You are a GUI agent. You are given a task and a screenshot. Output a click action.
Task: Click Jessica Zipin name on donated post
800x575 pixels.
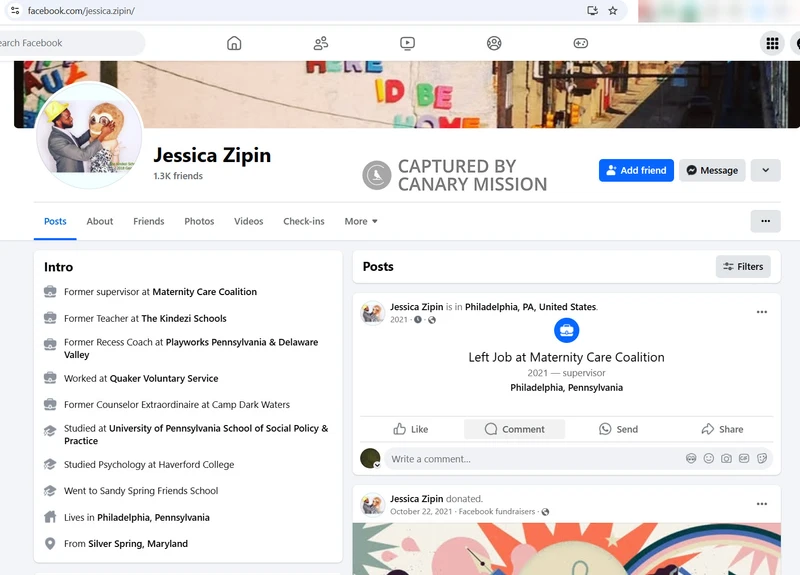416,498
